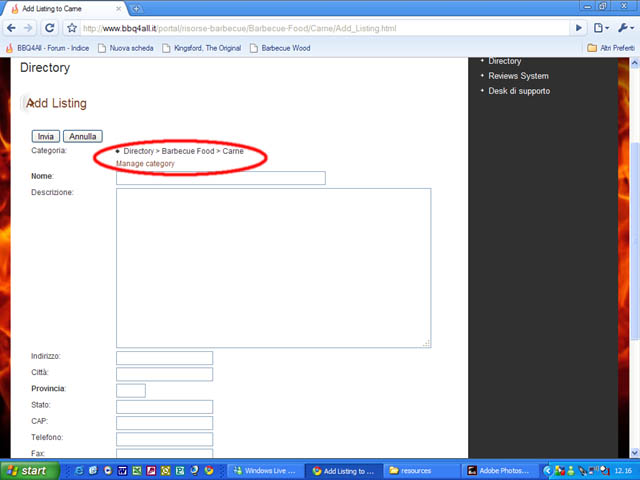
Task: Go back with the browser back arrow
Action: (x=11, y=28)
